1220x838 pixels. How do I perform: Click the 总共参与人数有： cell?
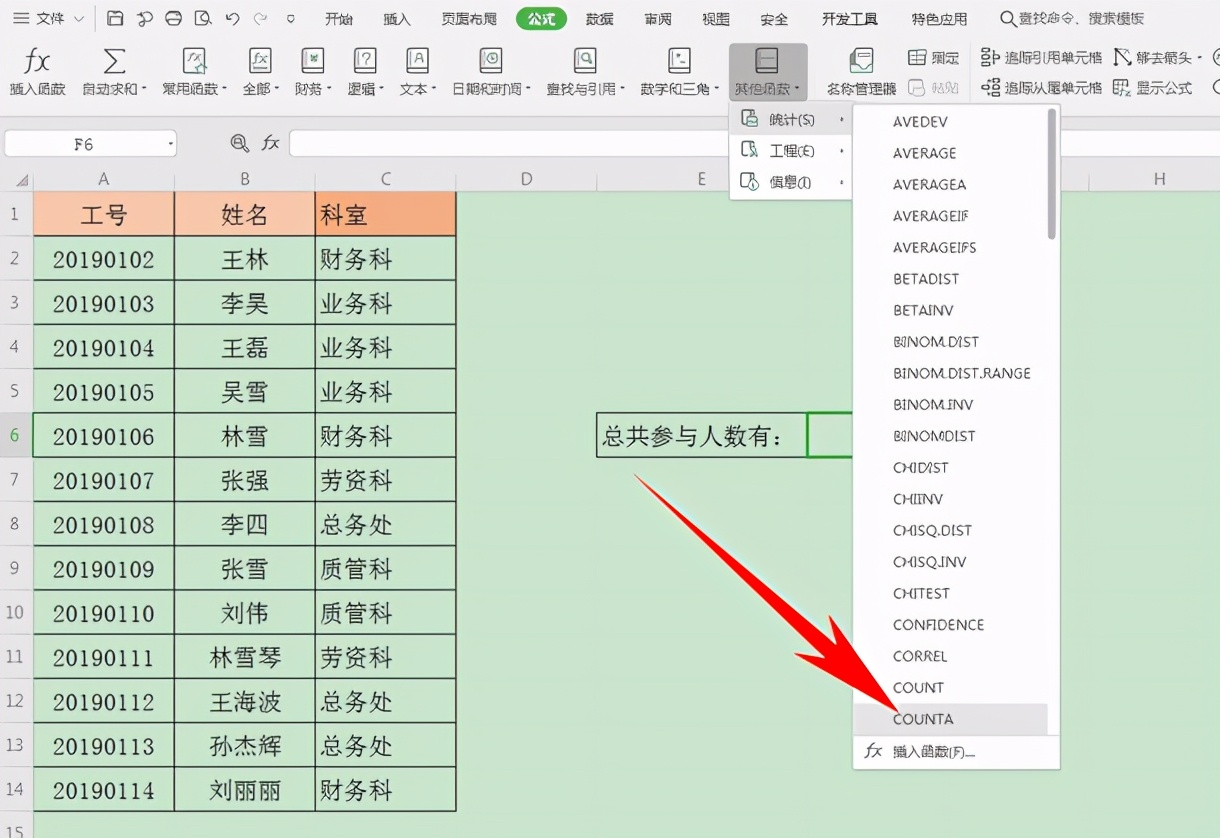pos(702,436)
